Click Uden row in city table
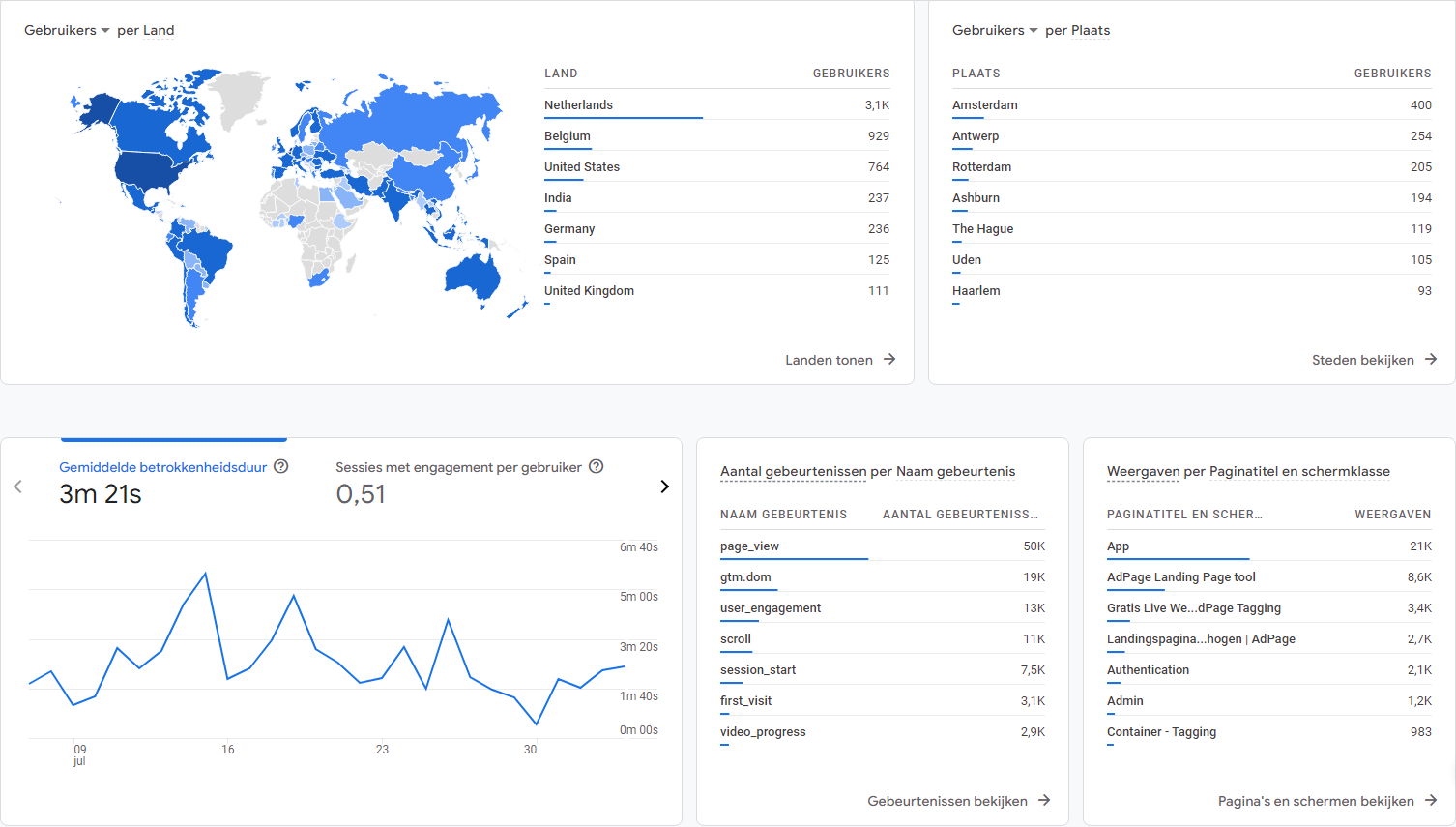This screenshot has width=1456, height=827. 1192,259
